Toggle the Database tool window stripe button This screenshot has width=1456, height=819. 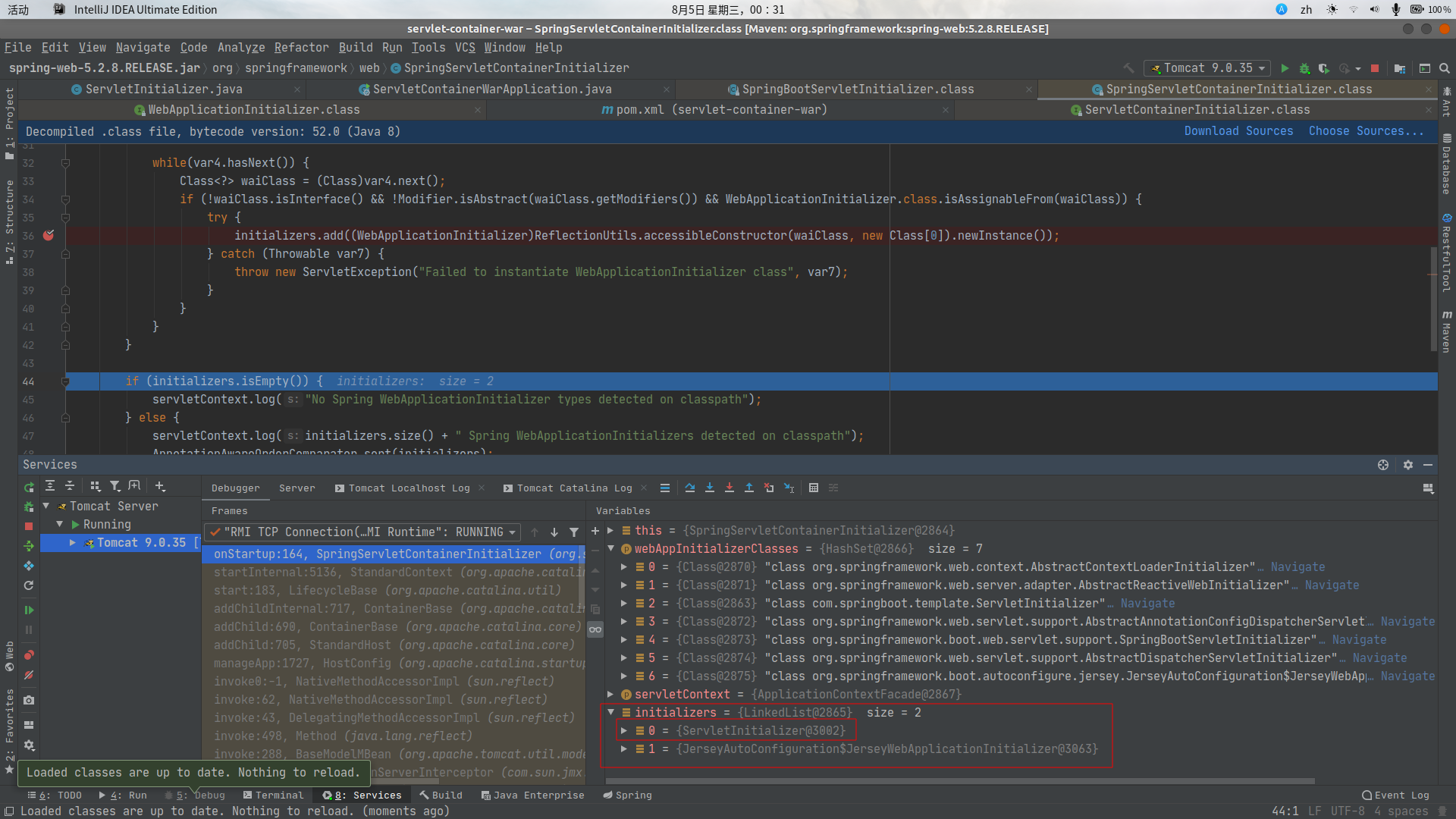click(1447, 165)
